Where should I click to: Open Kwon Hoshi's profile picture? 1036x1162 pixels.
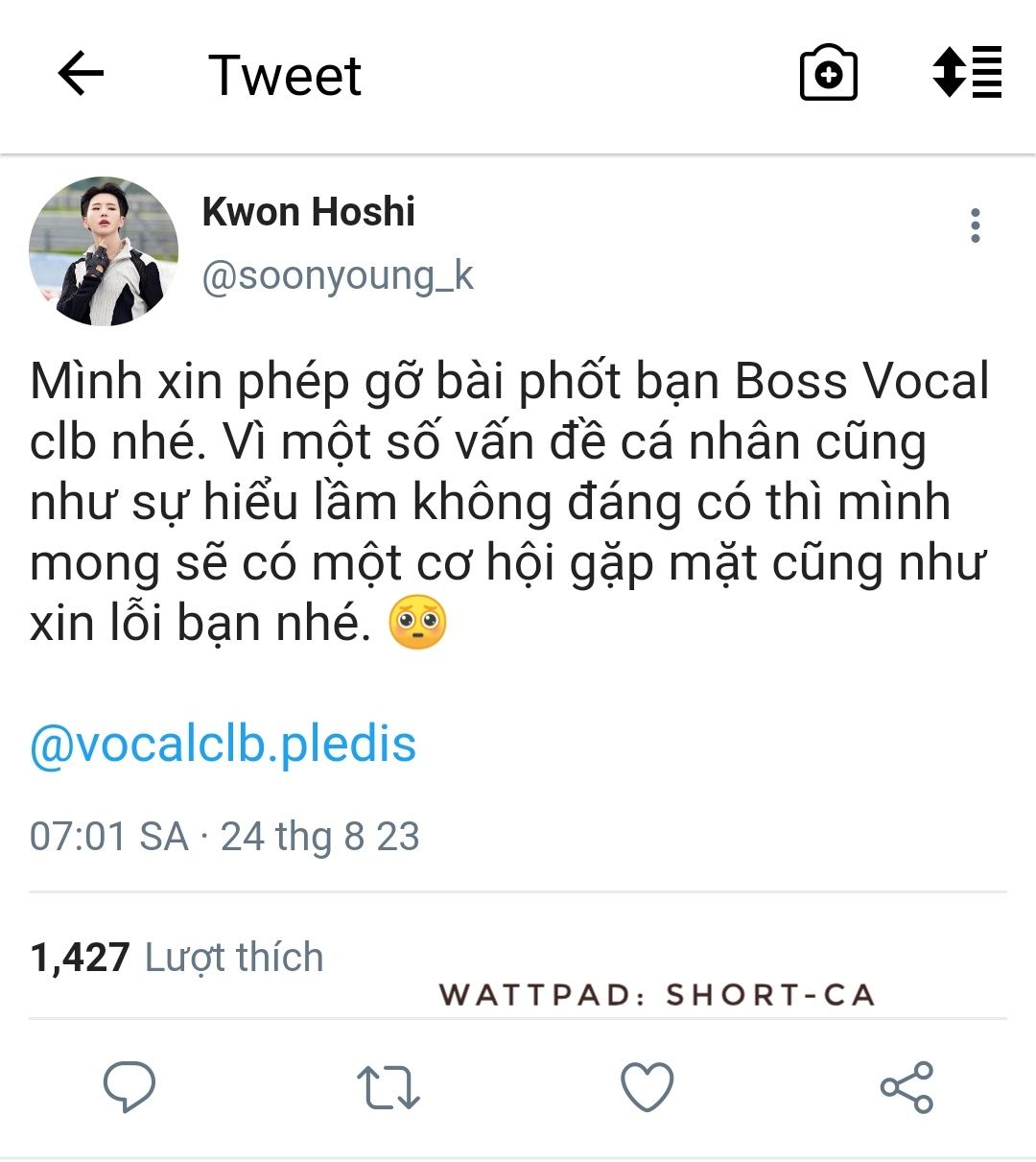[104, 251]
